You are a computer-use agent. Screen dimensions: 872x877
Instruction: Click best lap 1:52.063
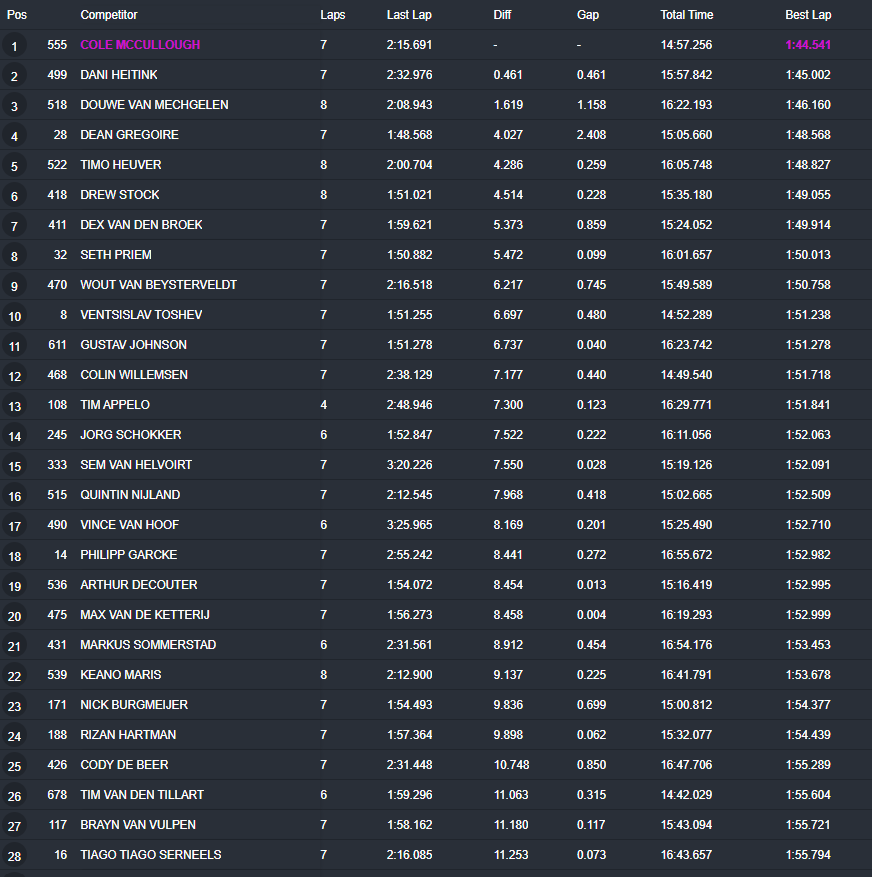click(x=808, y=435)
